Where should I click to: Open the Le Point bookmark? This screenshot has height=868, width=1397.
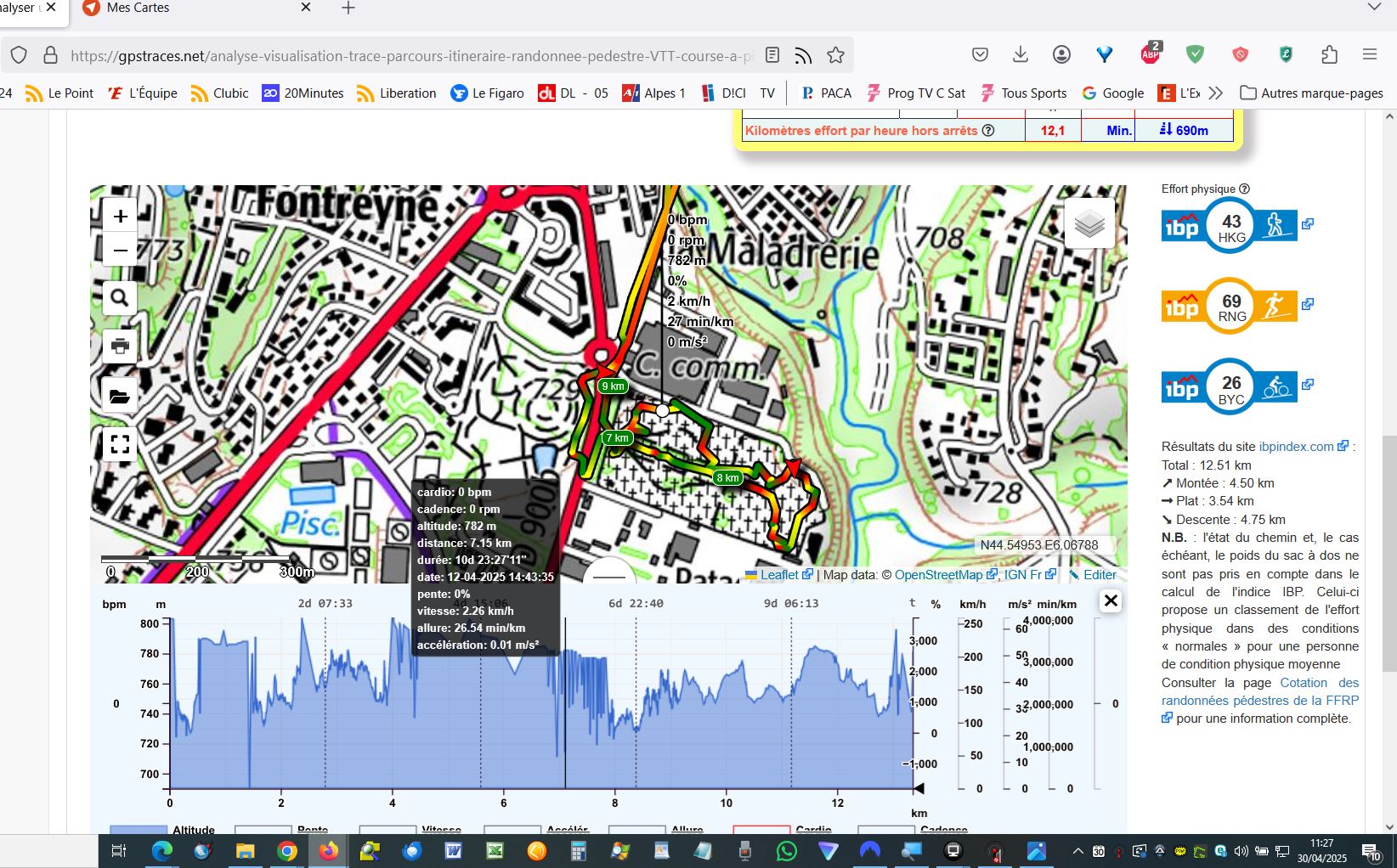[x=59, y=93]
